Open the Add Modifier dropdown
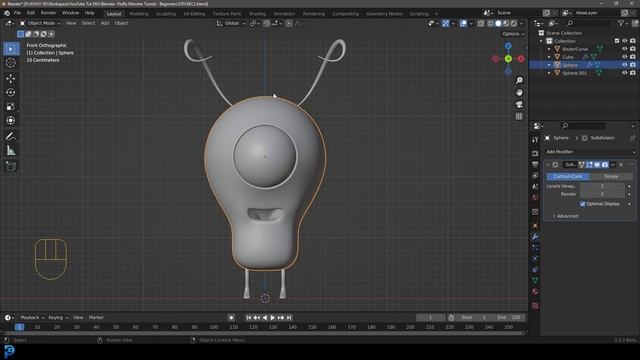Viewport: 640px width, 360px height. pyautogui.click(x=590, y=152)
